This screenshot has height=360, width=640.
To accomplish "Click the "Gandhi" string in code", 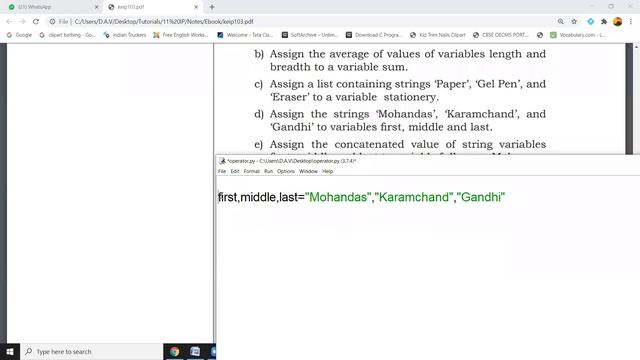I will point(481,197).
